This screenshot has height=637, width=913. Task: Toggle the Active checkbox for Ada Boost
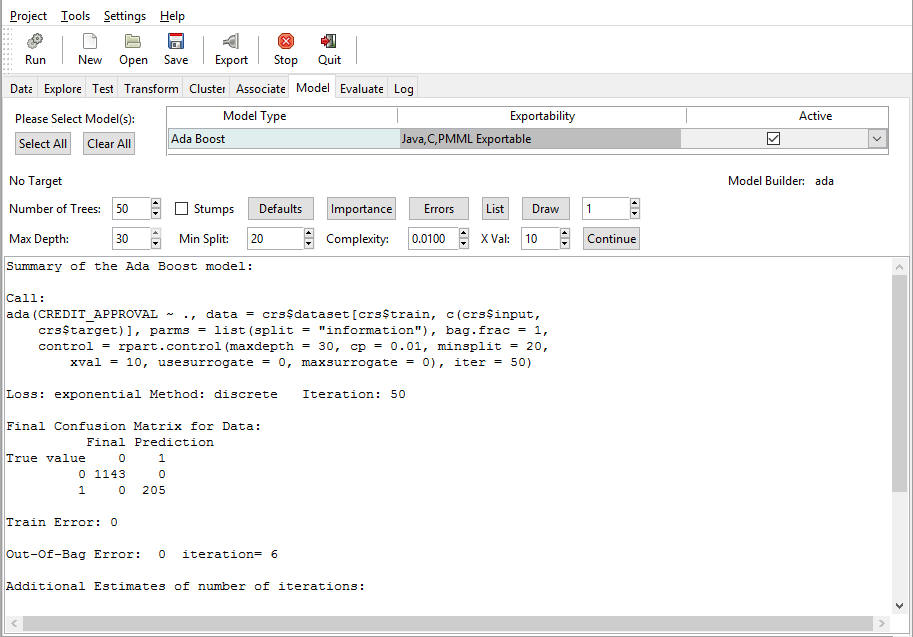(x=773, y=139)
